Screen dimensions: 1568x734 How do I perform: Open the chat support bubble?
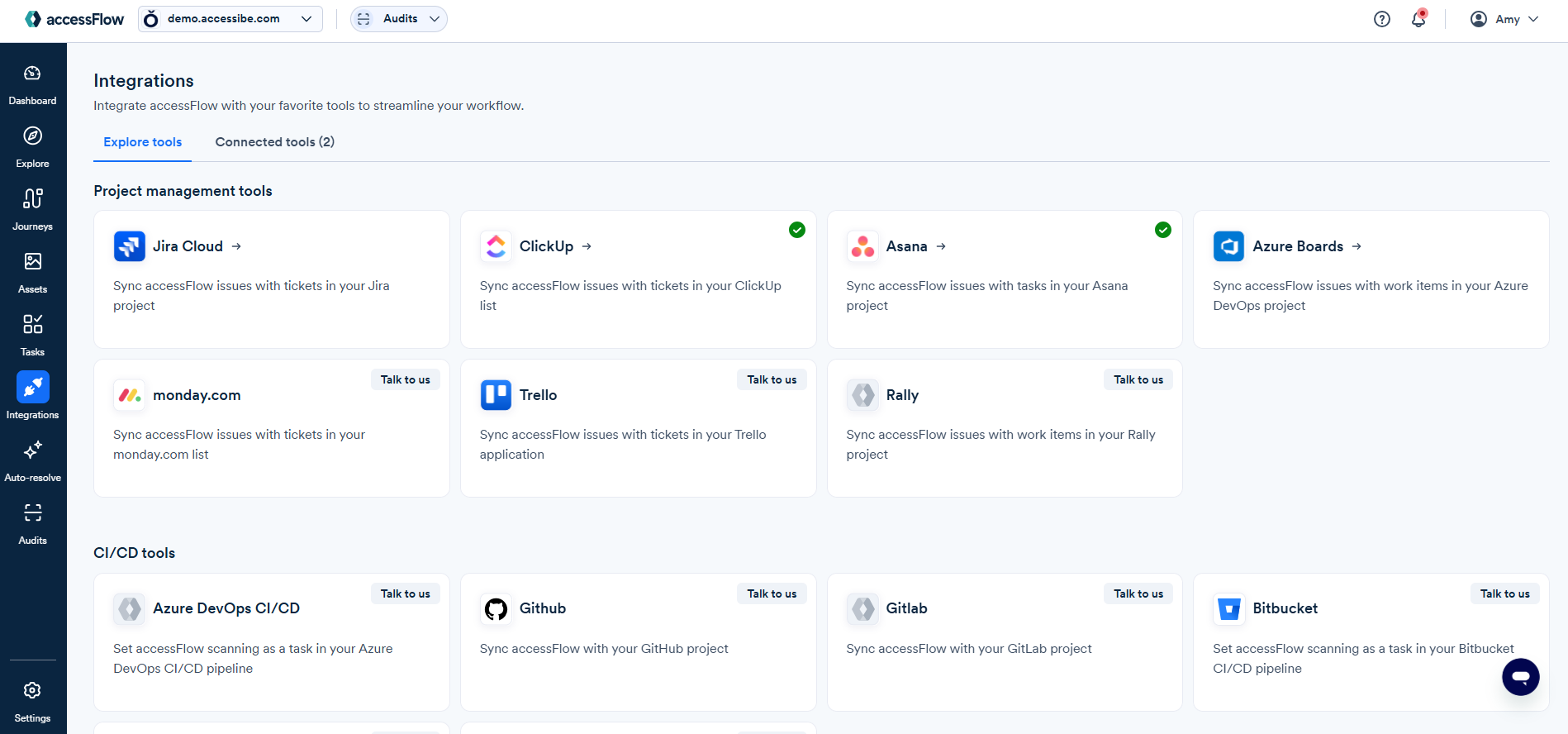[1521, 677]
